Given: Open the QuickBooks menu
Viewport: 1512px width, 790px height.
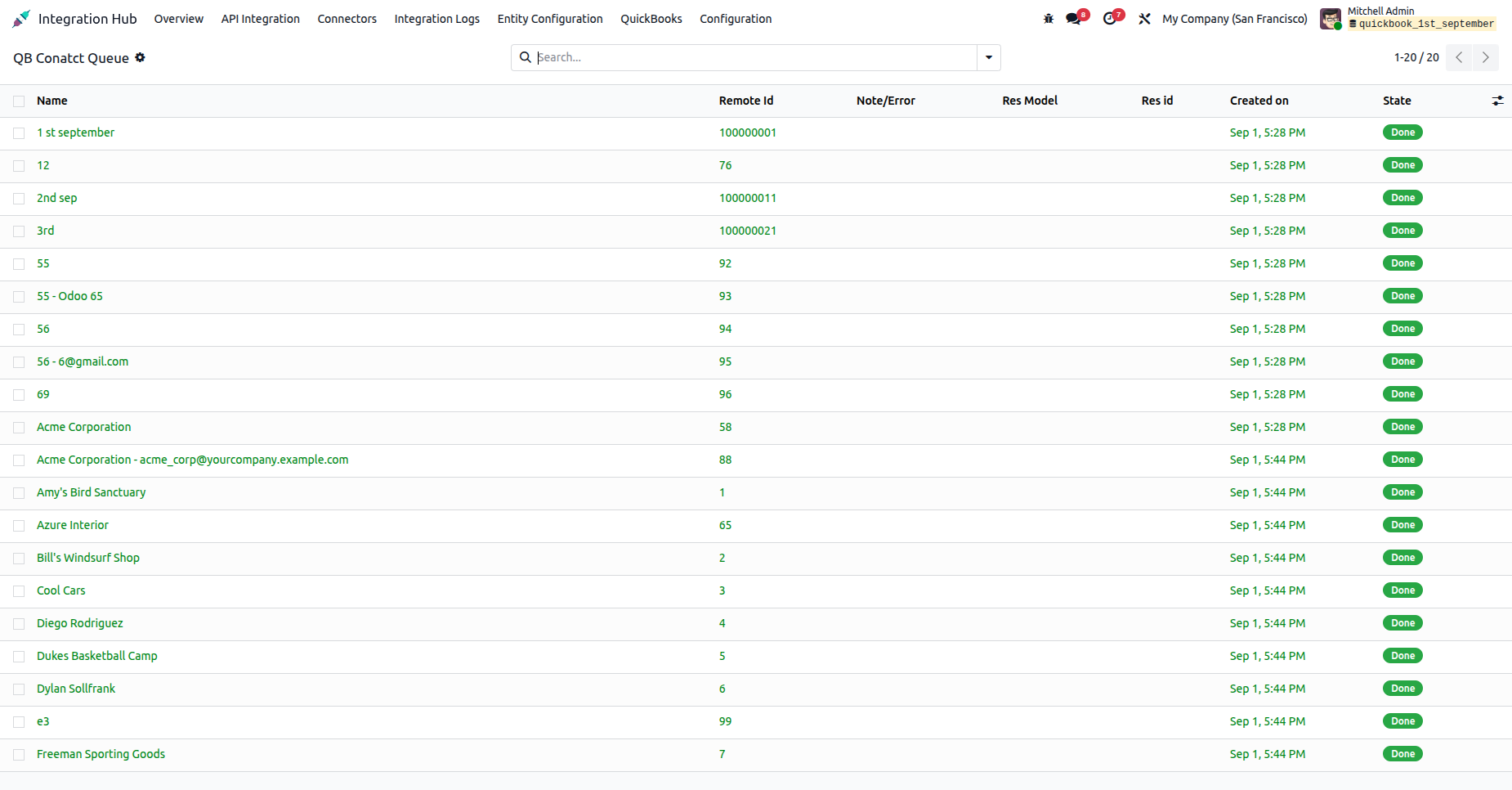Looking at the screenshot, I should [651, 19].
